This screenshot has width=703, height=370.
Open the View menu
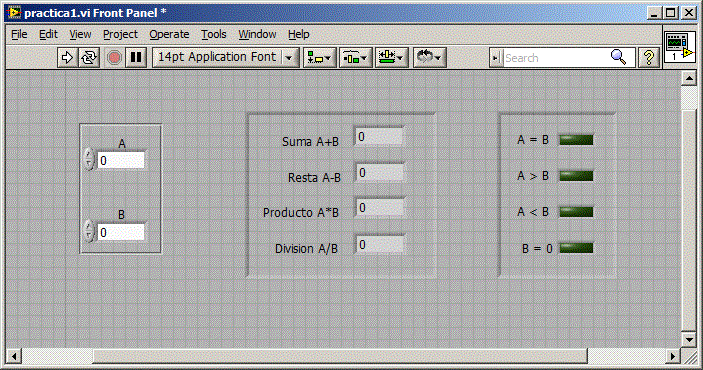80,35
